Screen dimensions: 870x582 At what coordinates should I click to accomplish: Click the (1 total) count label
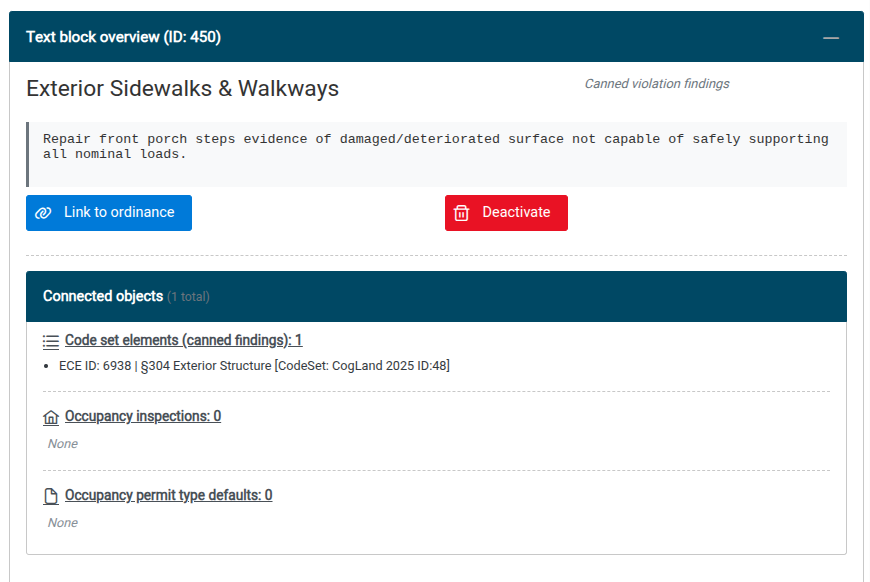(x=189, y=297)
